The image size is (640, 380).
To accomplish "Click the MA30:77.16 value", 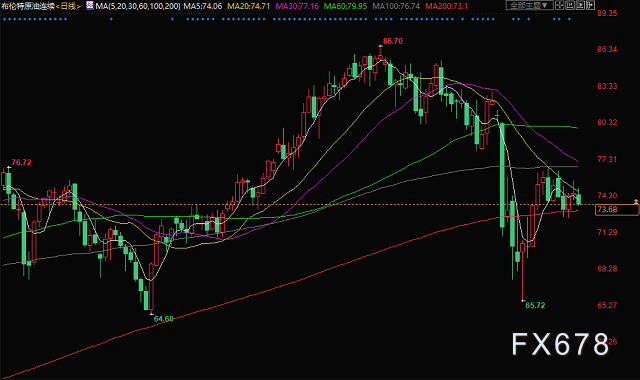I will pos(297,6).
